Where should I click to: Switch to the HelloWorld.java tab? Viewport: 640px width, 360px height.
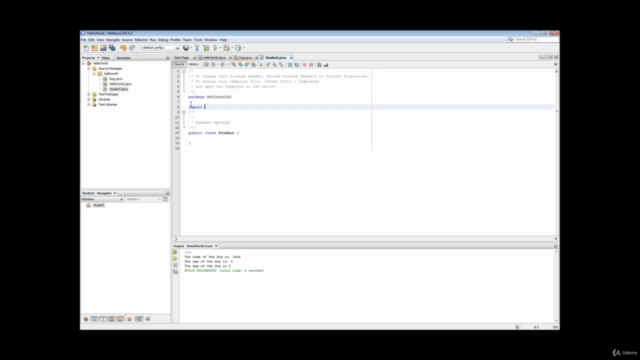(214, 58)
